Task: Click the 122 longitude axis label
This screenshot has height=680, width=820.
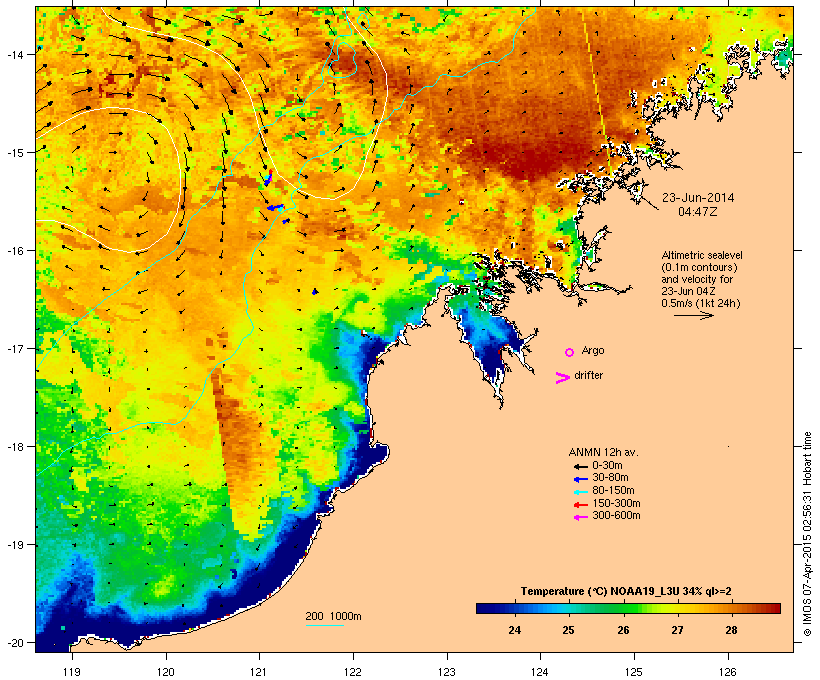Action: point(353,672)
